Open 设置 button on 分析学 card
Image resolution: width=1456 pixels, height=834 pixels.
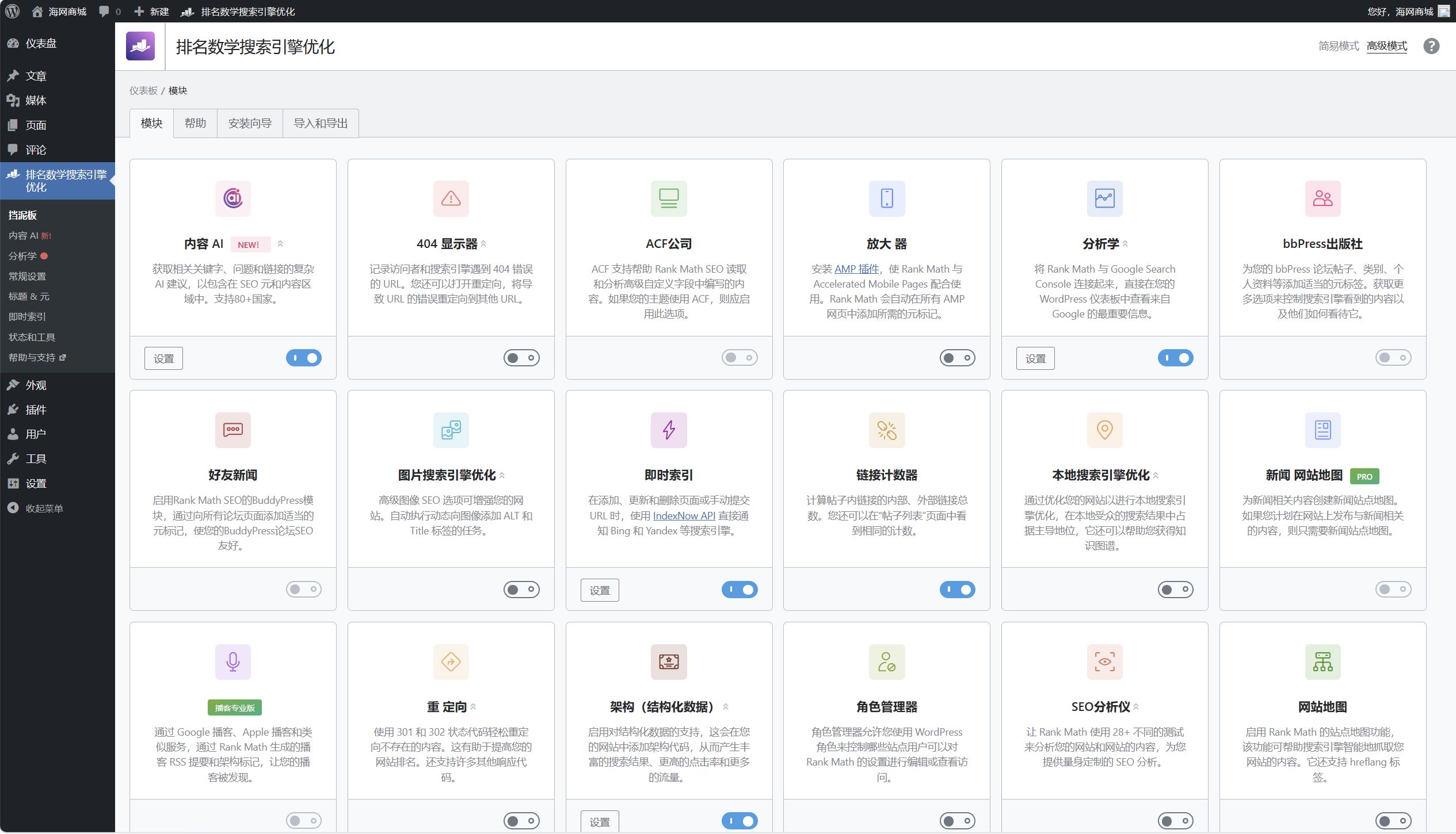[1035, 358]
